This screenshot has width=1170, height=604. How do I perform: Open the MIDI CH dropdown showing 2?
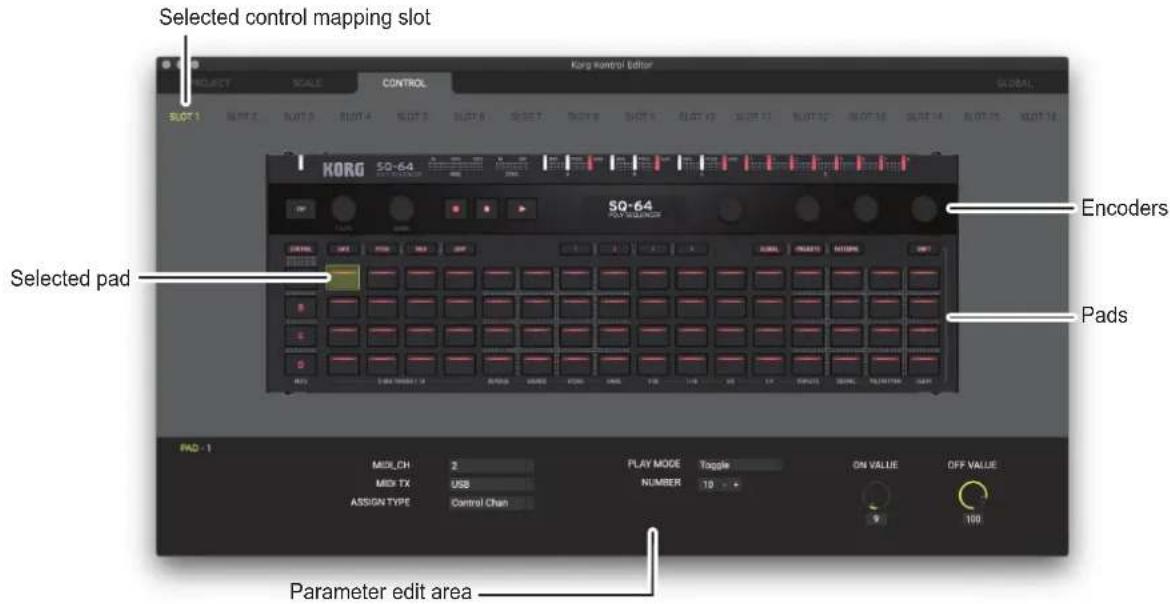click(491, 465)
